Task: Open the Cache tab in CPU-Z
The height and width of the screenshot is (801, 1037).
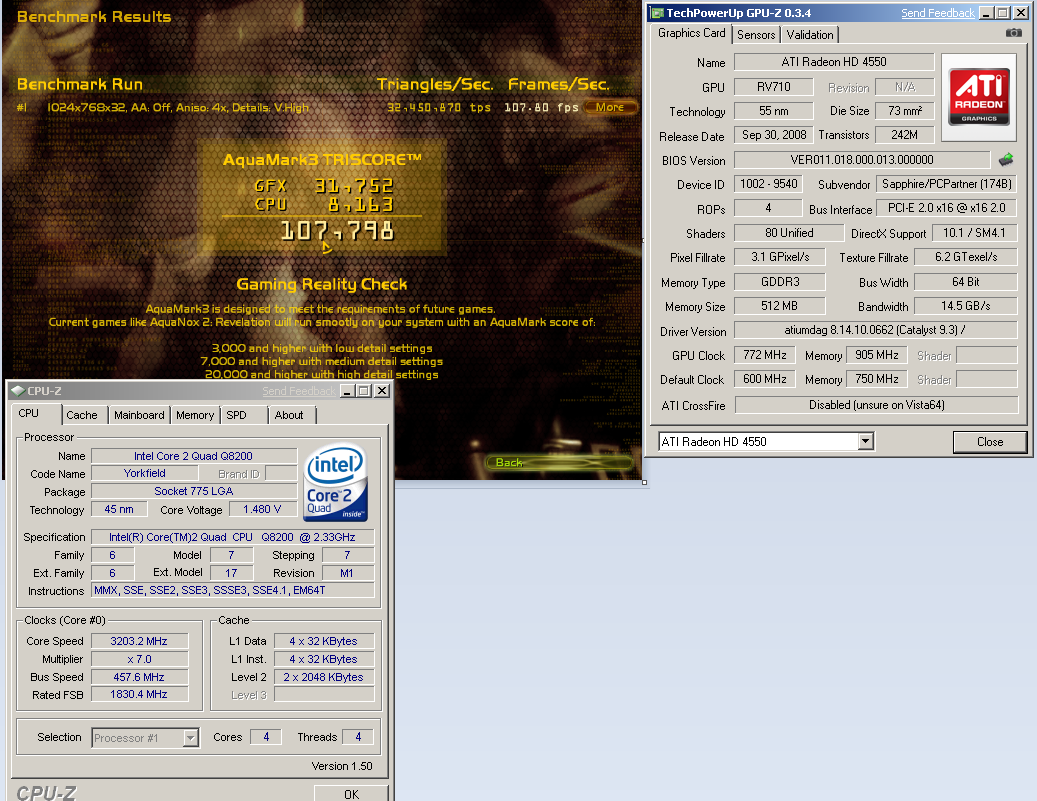Action: pyautogui.click(x=81, y=415)
